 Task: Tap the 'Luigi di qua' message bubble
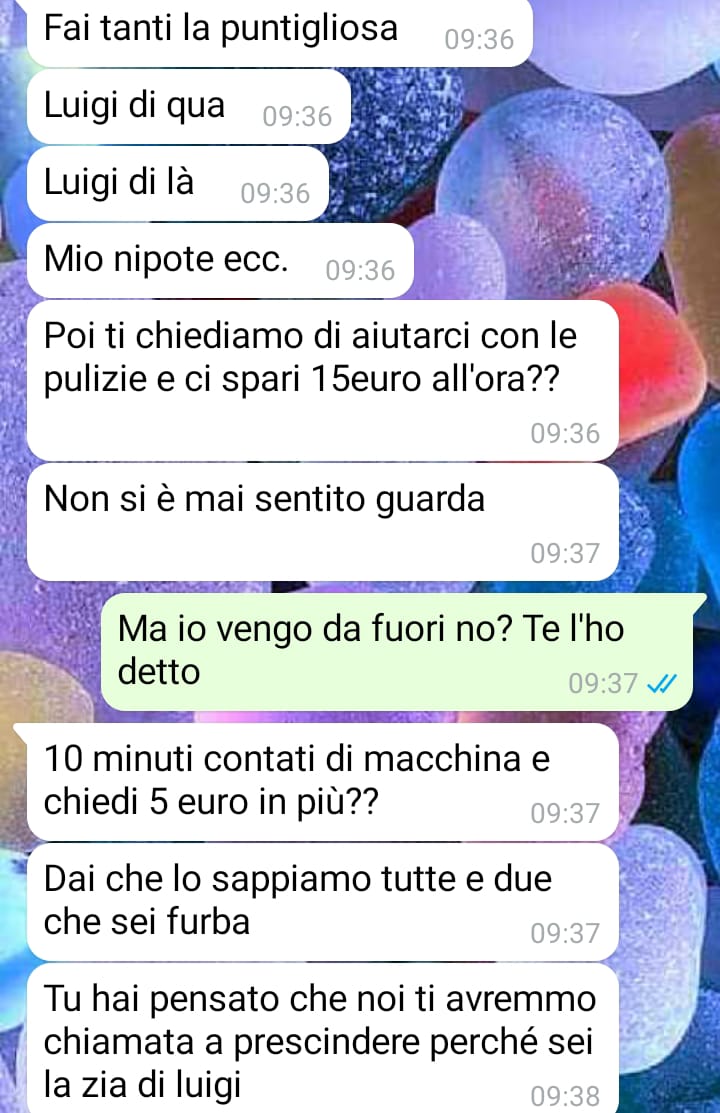(x=189, y=106)
